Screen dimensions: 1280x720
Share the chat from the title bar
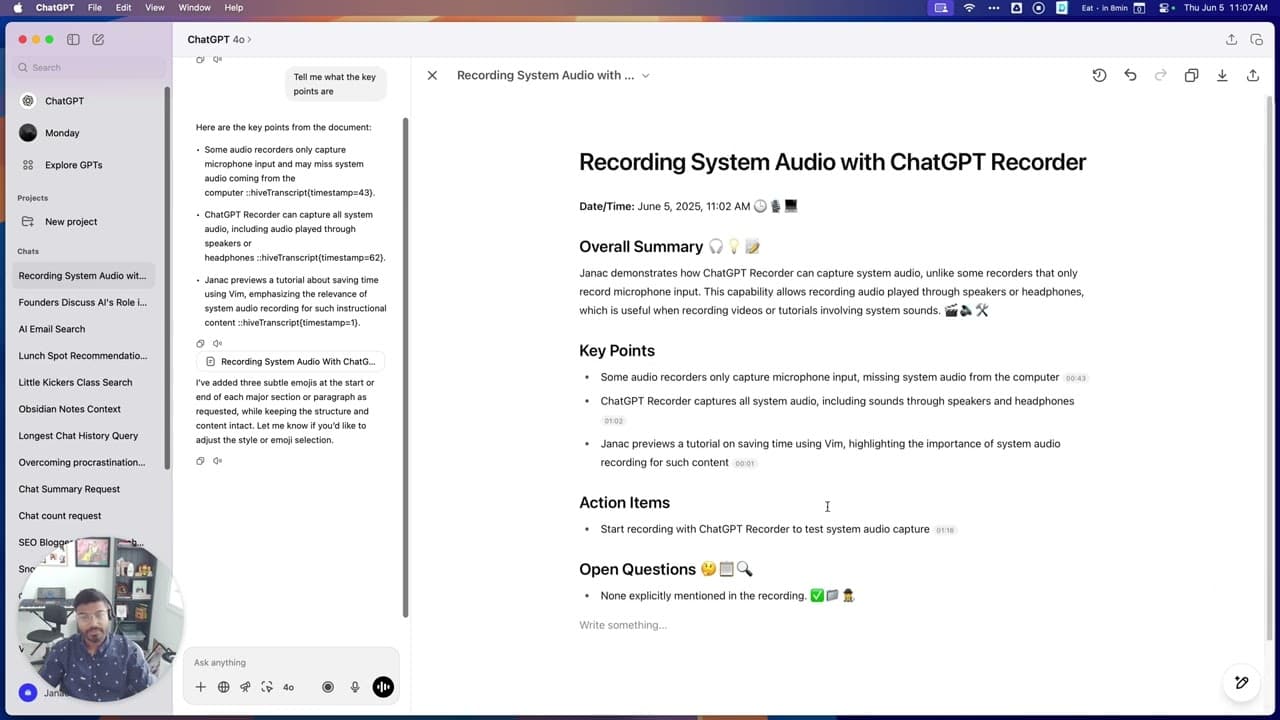click(1231, 40)
